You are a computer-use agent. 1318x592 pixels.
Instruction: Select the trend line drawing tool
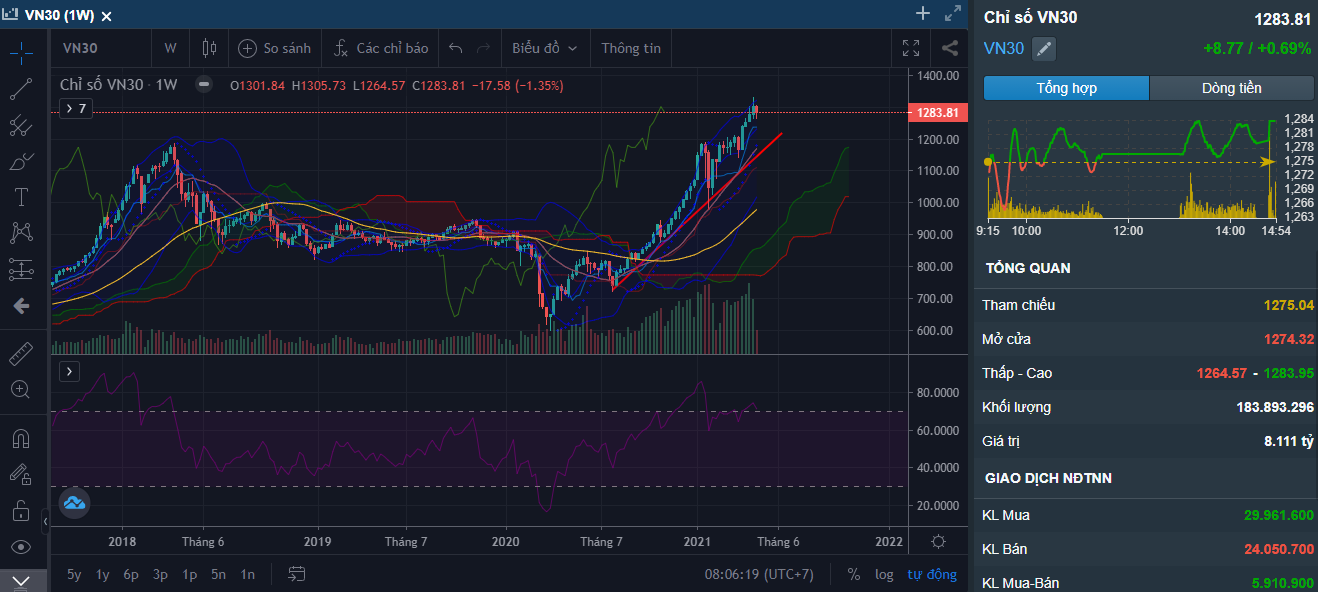point(21,90)
